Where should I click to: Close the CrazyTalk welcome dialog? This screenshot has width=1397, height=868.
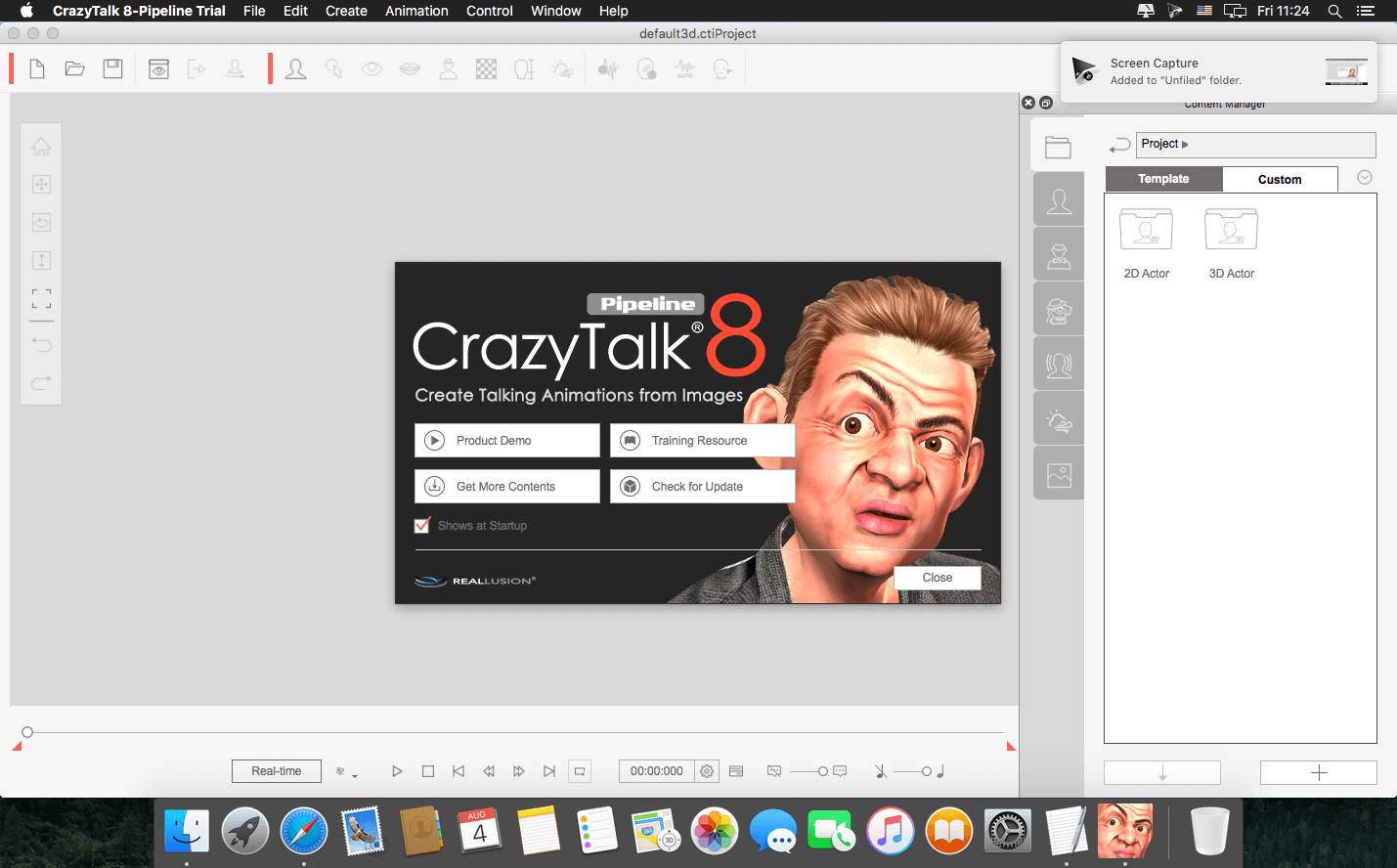point(938,578)
